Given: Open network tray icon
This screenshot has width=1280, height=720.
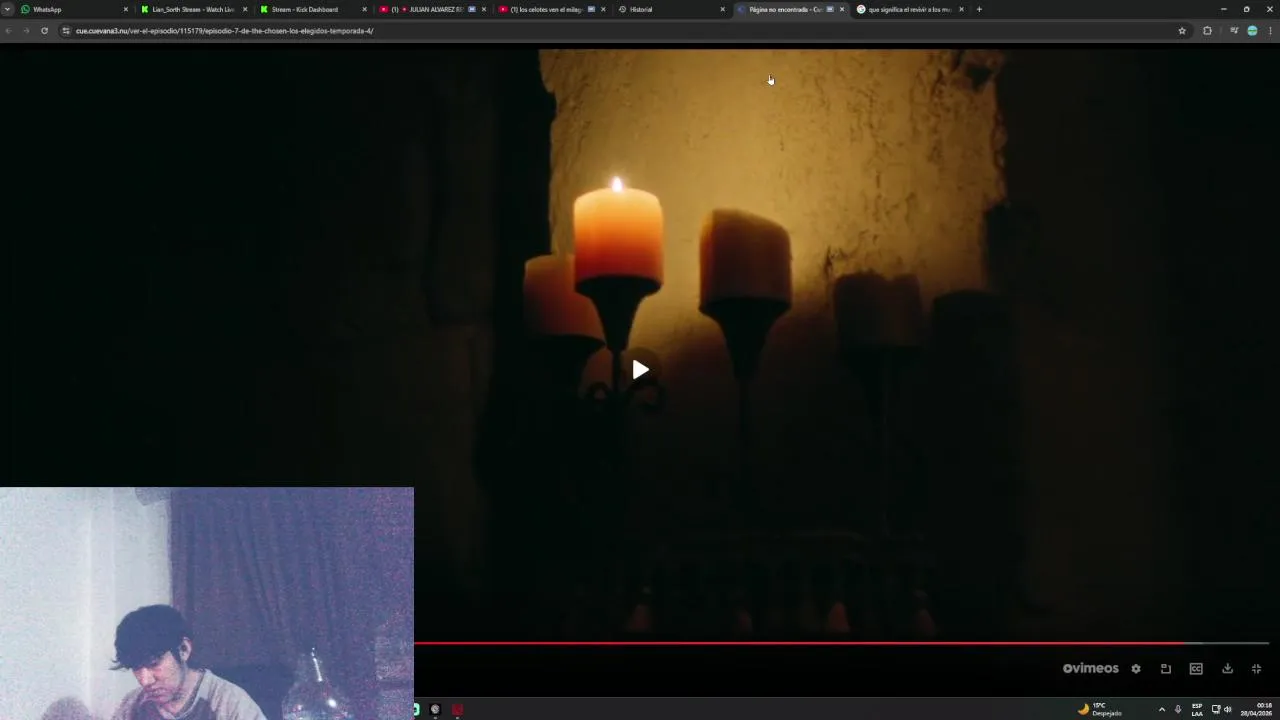Looking at the screenshot, I should click(1216, 709).
